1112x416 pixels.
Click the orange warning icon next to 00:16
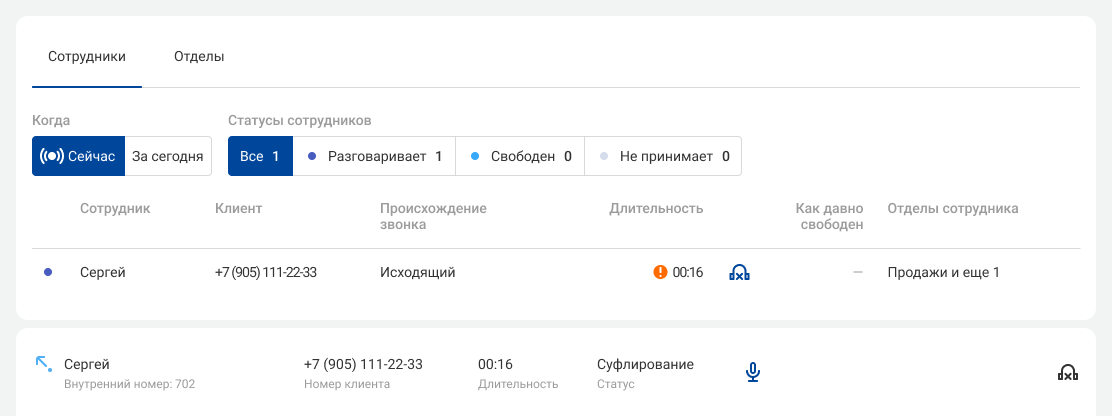point(660,272)
